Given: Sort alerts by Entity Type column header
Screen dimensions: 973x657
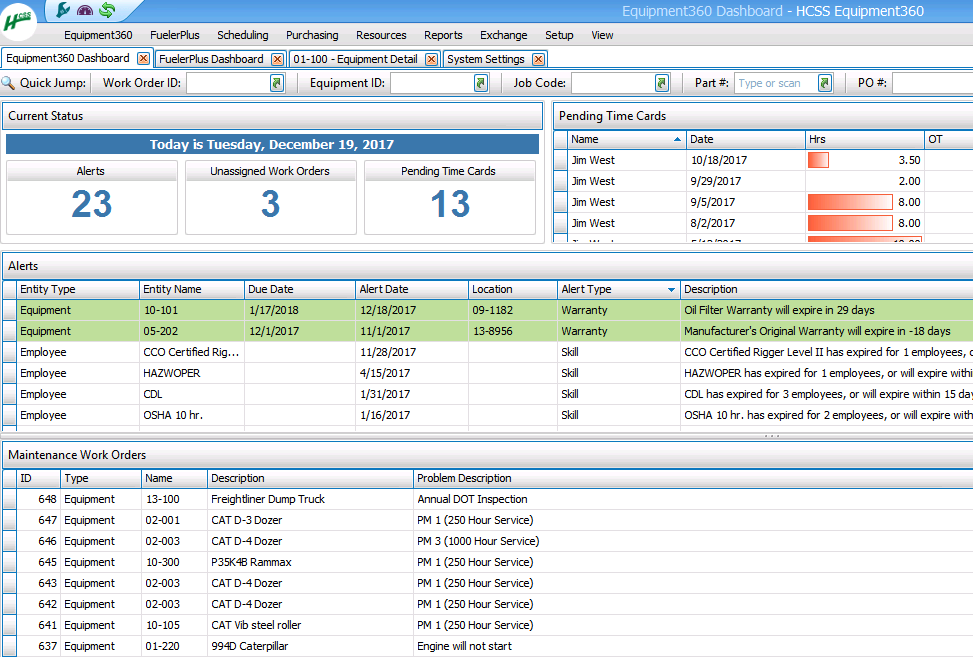Looking at the screenshot, I should tap(78, 290).
